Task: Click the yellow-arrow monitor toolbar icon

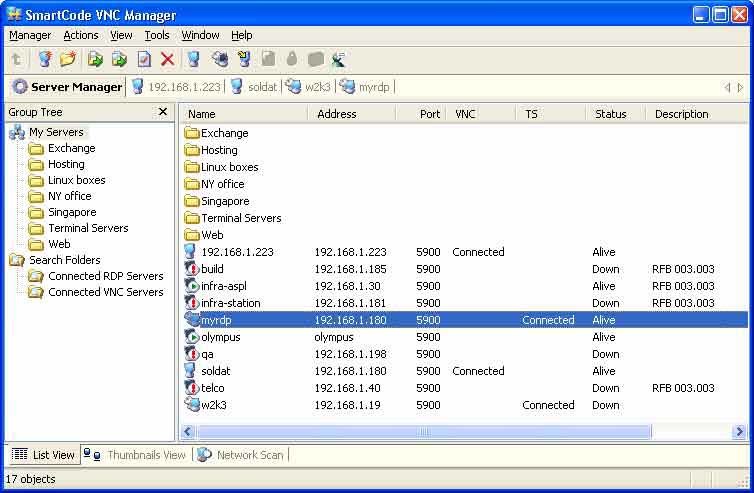Action: [x=244, y=59]
